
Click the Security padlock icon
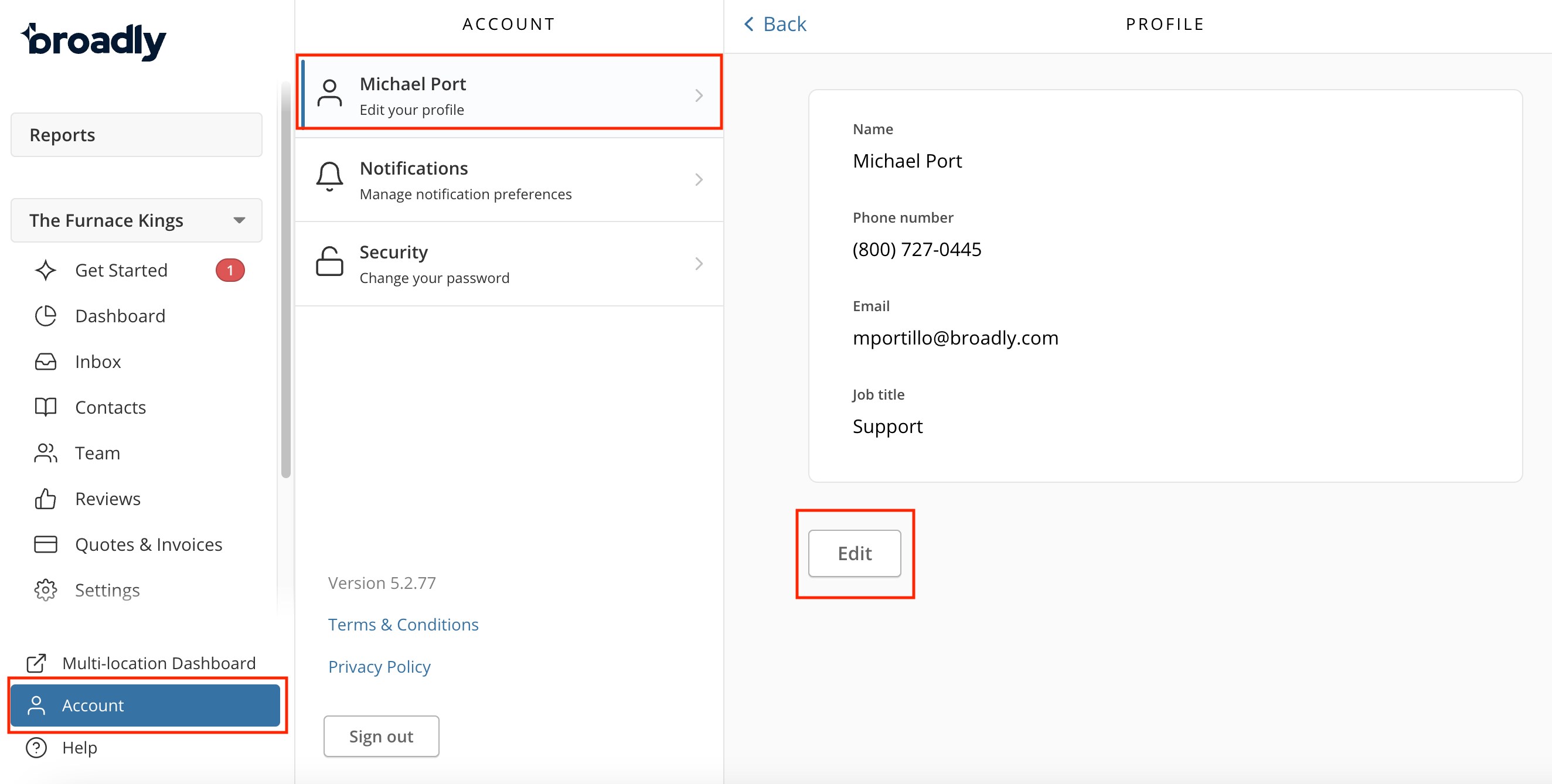(329, 261)
